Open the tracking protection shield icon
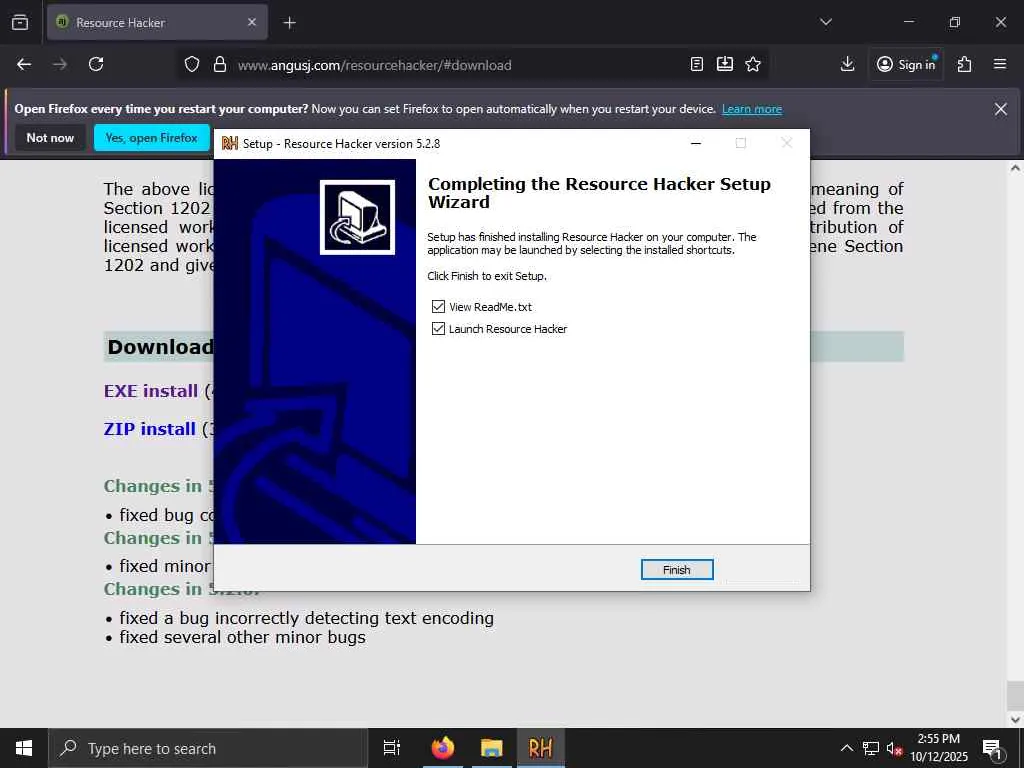 pyautogui.click(x=191, y=65)
